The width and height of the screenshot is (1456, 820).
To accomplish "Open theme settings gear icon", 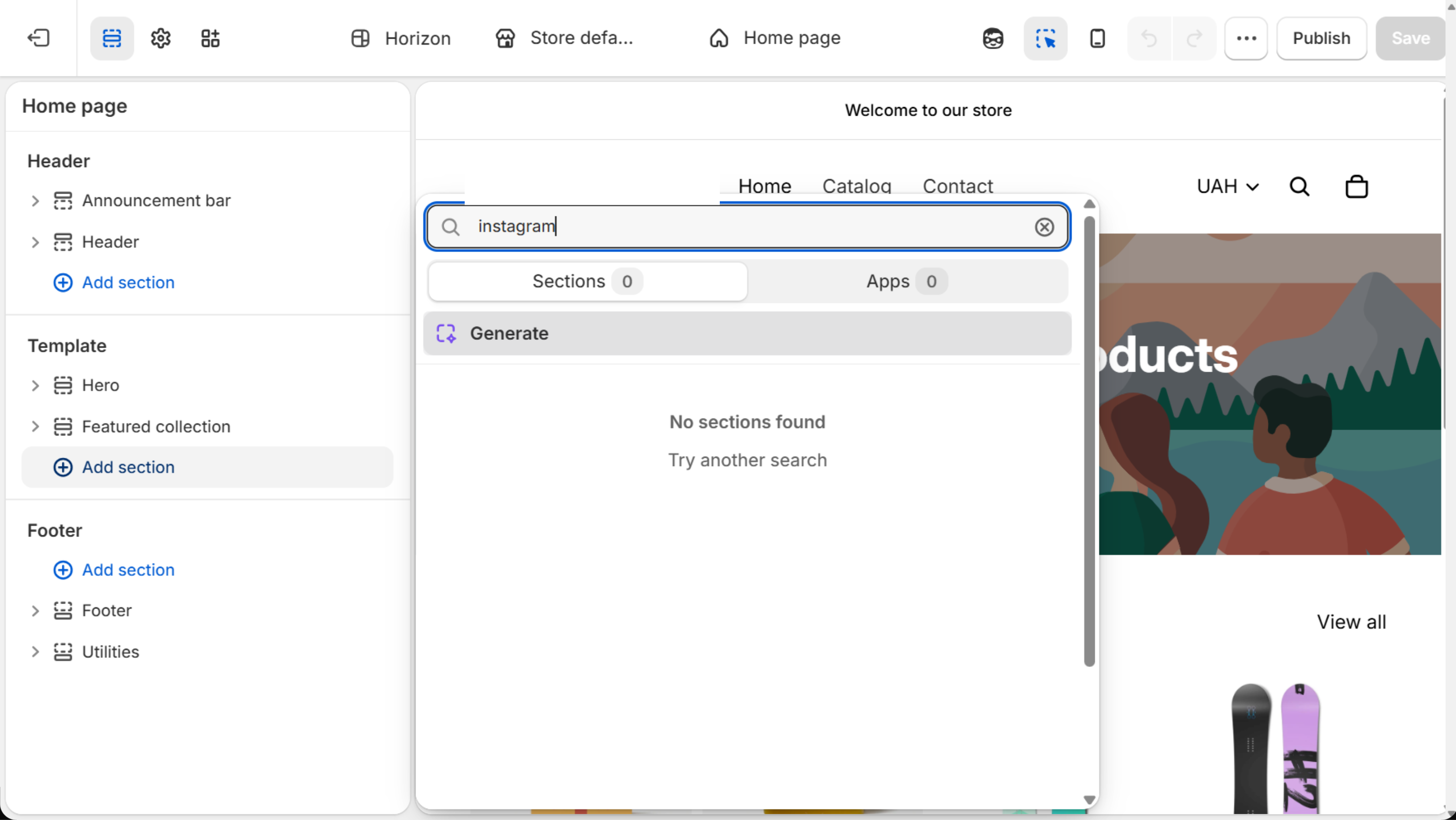I will point(160,38).
